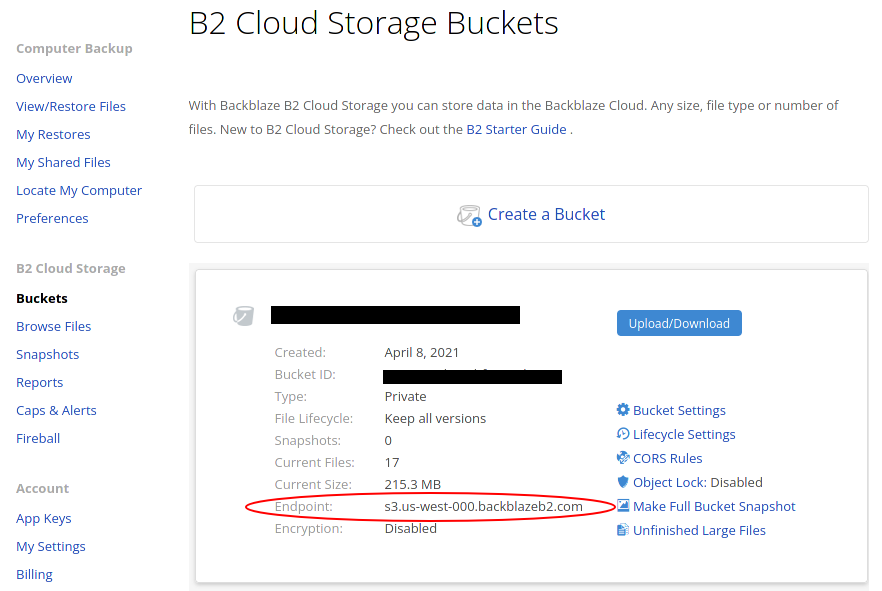Click the clock icon for Lifecycle Settings
Viewport: 882px width, 591px height.
[x=623, y=434]
